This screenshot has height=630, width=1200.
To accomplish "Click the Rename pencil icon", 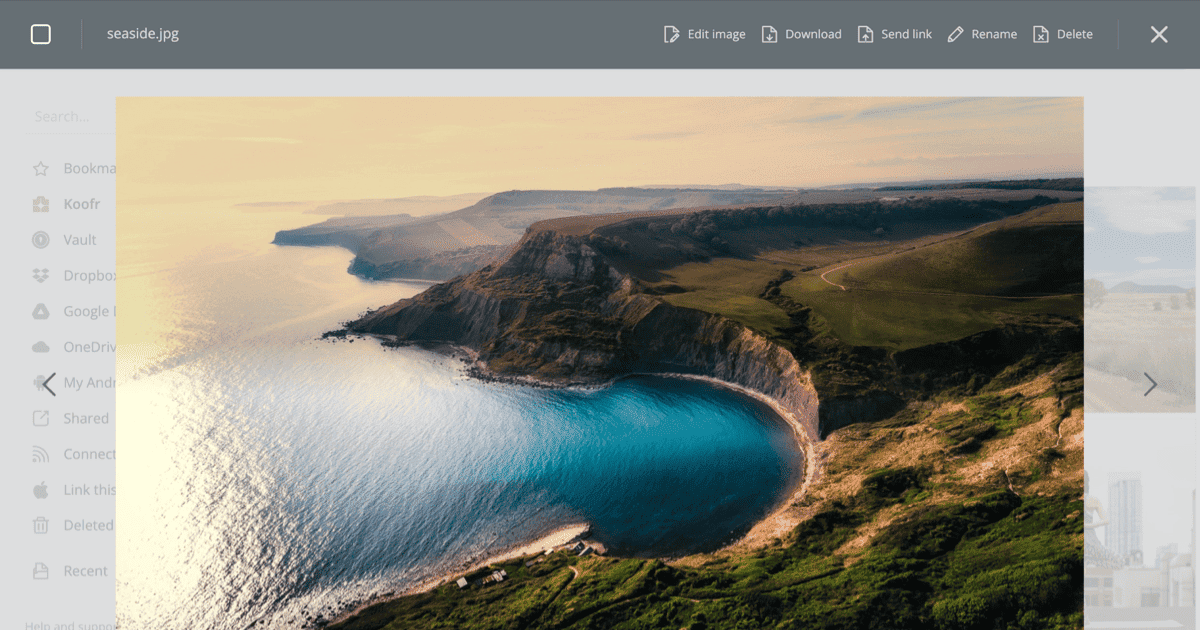I will pos(955,34).
